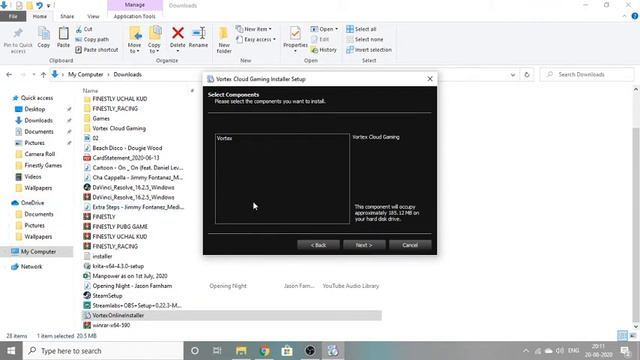Select the krita-x64-4.3.0-setup file

point(118,266)
